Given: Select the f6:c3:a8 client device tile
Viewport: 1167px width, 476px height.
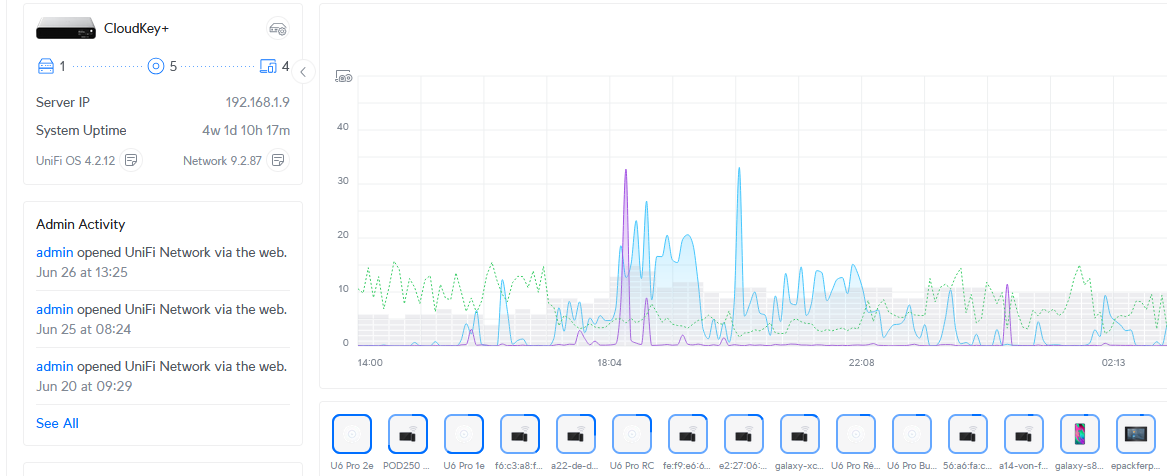Looking at the screenshot, I should 520,434.
